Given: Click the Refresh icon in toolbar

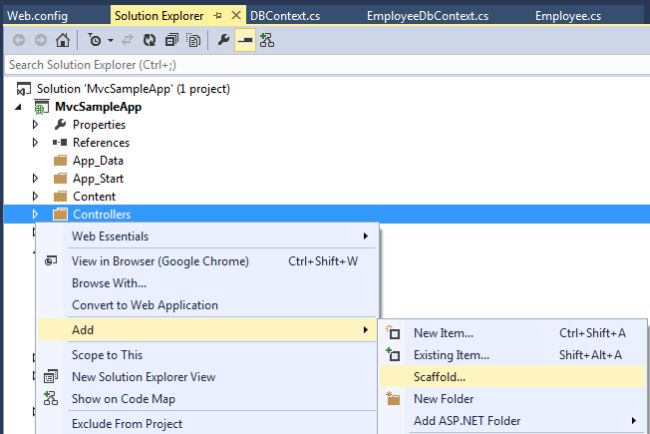Looking at the screenshot, I should point(149,40).
